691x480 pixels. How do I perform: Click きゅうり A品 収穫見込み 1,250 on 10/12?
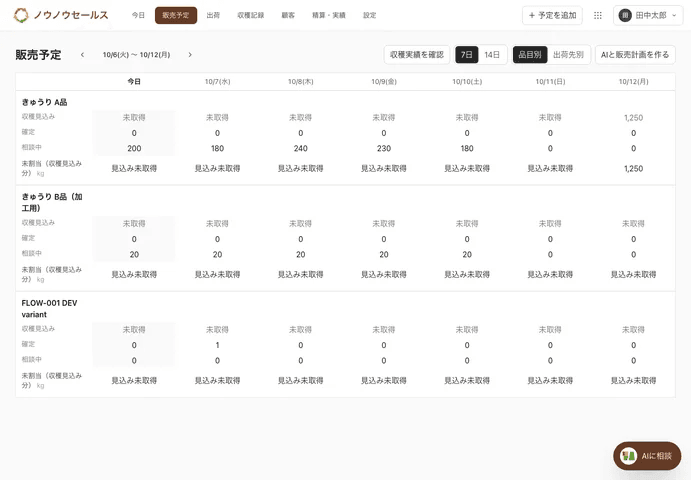pyautogui.click(x=633, y=118)
